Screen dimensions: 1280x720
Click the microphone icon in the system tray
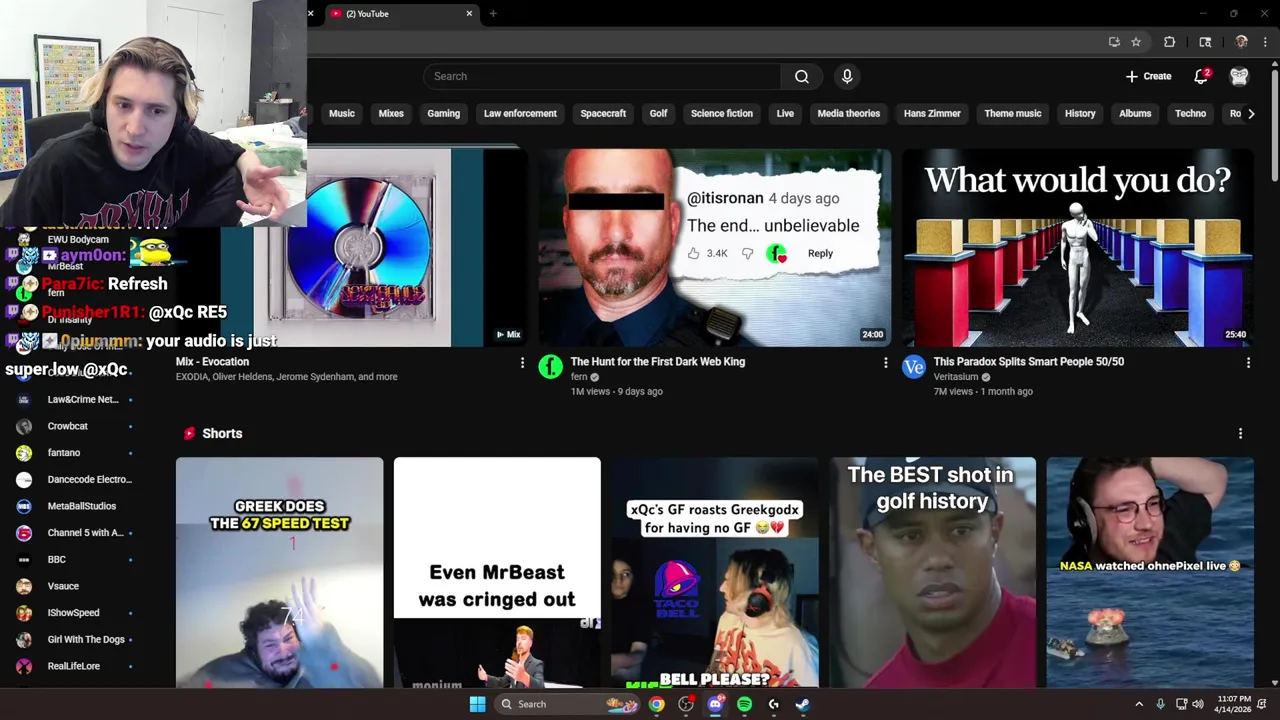1160,704
